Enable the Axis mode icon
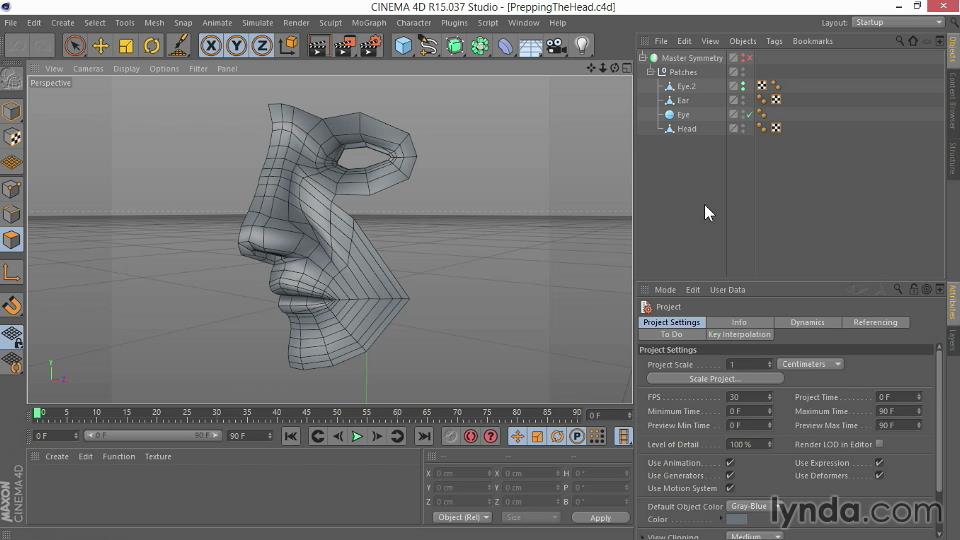960x540 pixels. click(12, 272)
